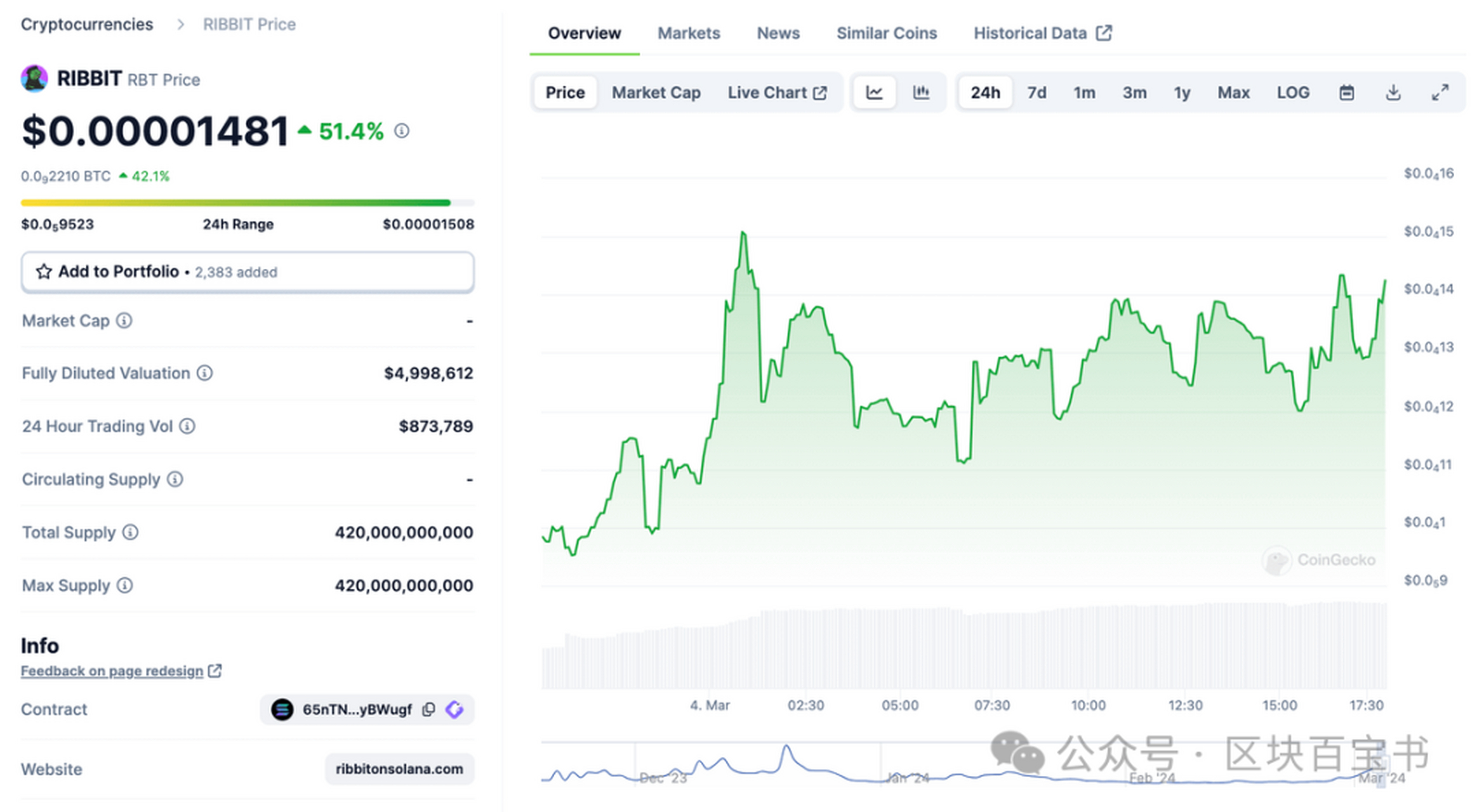Click the volume bars under the chart
The height and width of the screenshot is (812, 1477).
click(x=964, y=646)
